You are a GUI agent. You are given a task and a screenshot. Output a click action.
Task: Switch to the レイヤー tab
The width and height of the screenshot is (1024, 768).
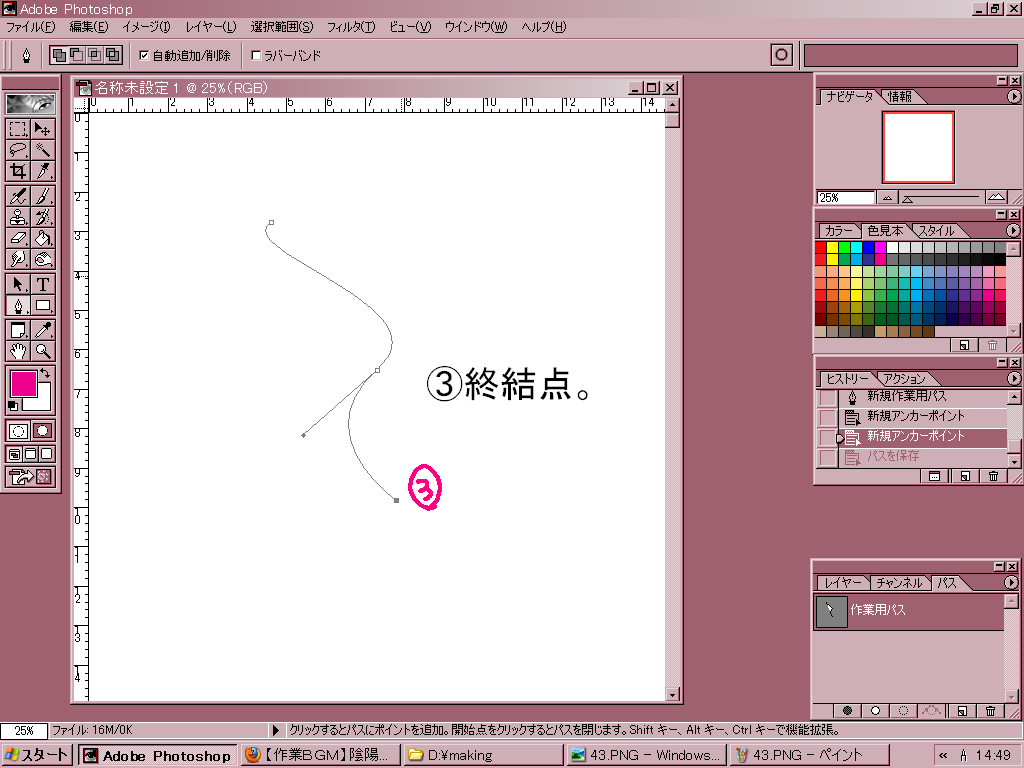coord(842,583)
